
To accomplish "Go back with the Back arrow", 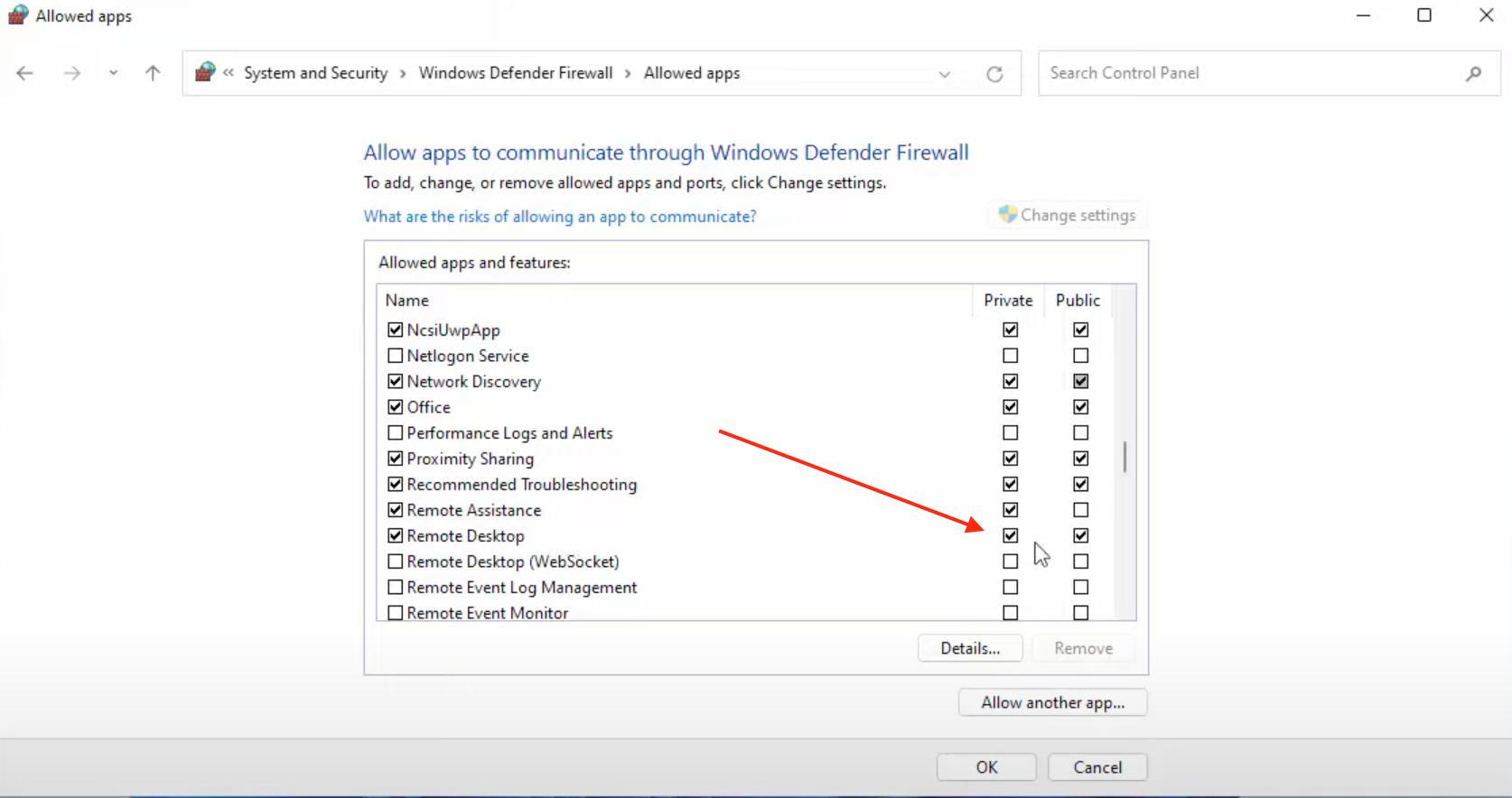I will pyautogui.click(x=25, y=73).
